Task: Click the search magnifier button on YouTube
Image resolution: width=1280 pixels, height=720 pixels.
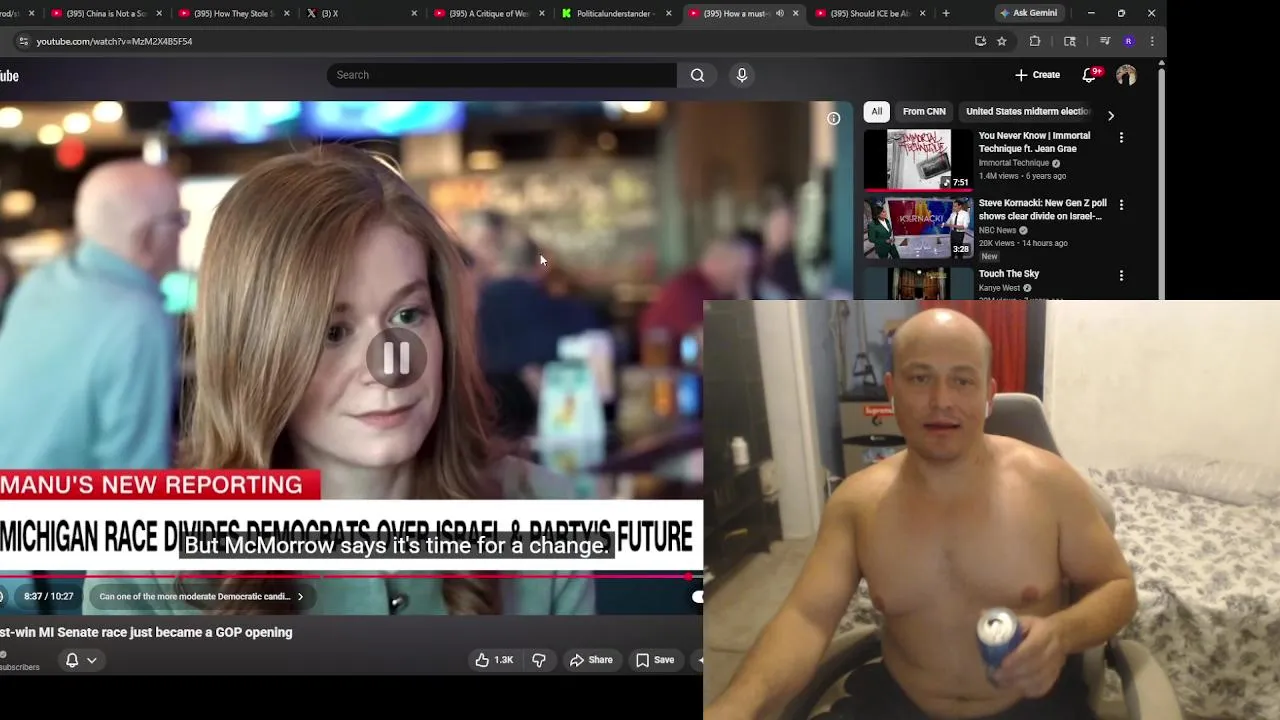Action: point(697,75)
